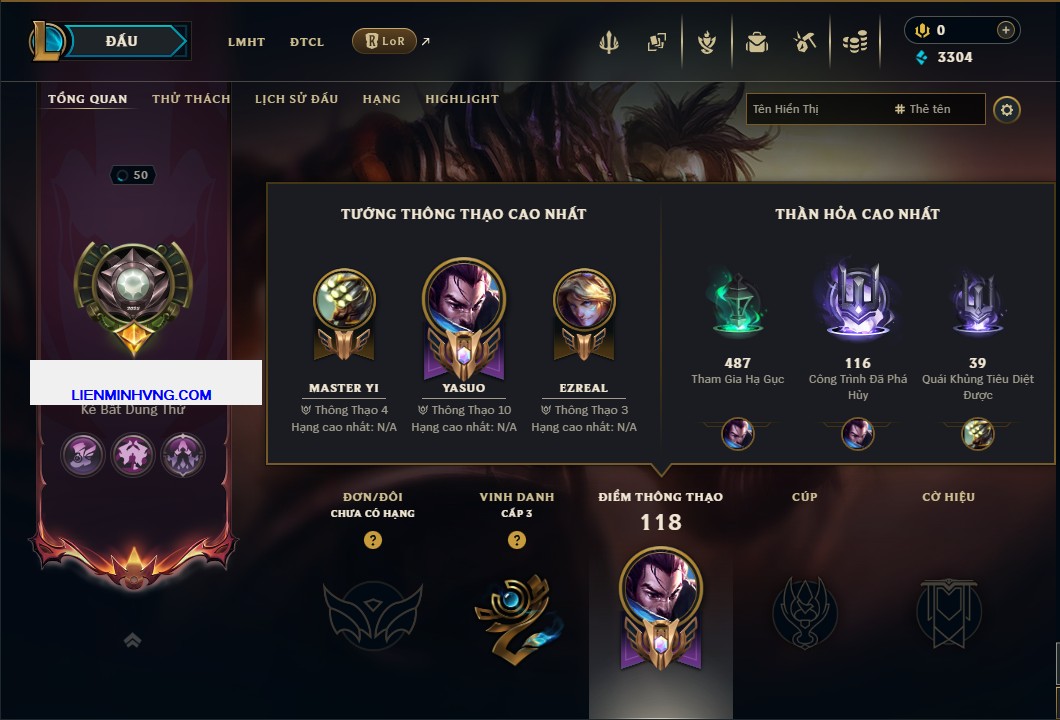Open the Store coins icon
The width and height of the screenshot is (1060, 720).
855,42
